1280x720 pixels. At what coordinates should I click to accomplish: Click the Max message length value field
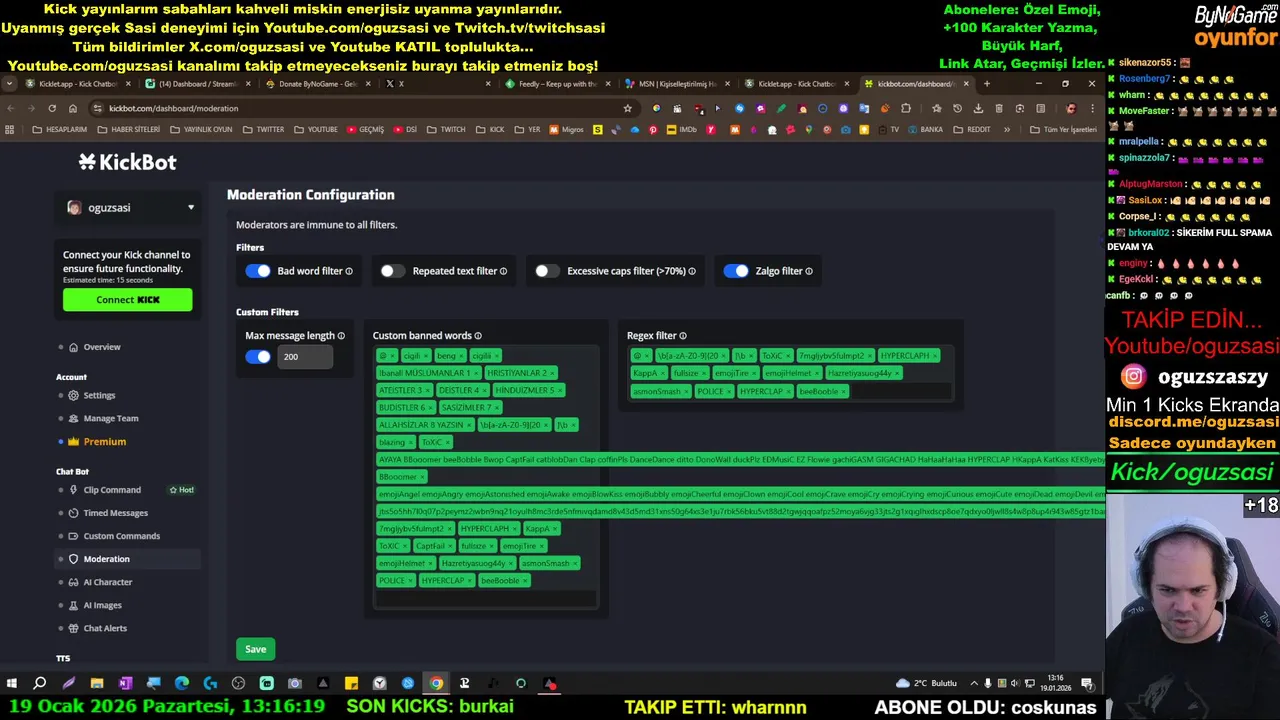[x=305, y=357]
